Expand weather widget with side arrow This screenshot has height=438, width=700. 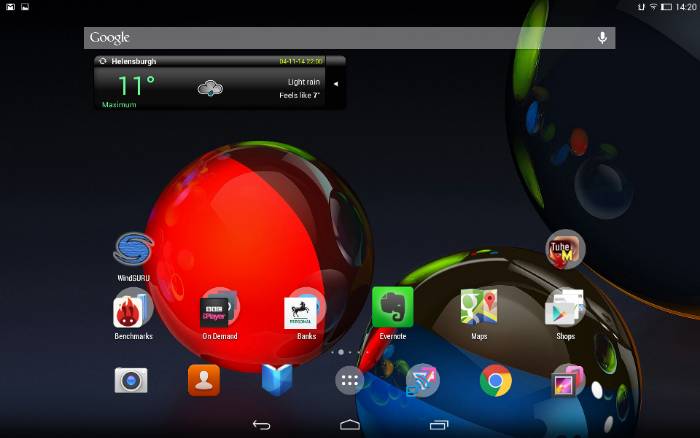[336, 83]
